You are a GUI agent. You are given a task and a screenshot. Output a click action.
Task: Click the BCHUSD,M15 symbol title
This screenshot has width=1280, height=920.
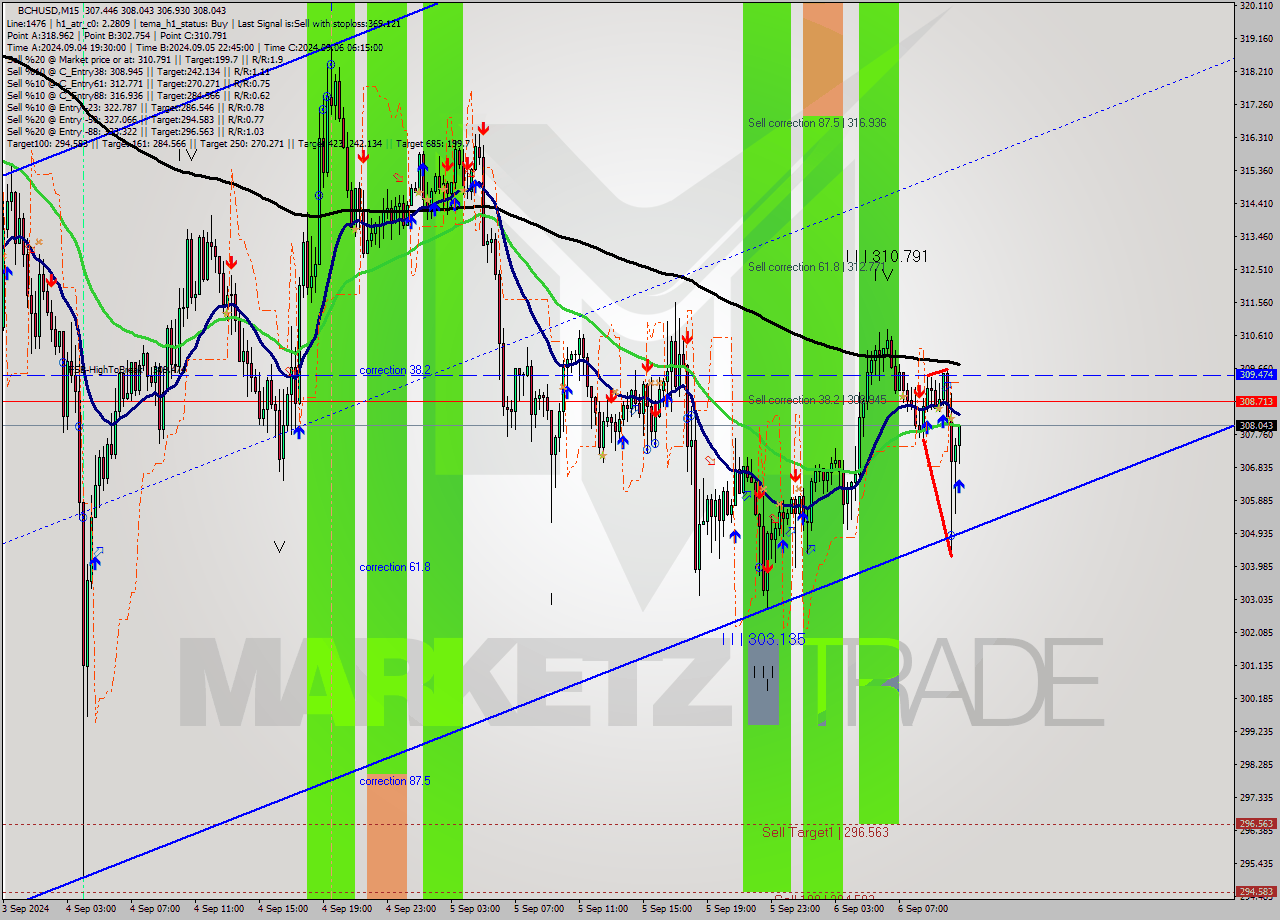(49, 10)
